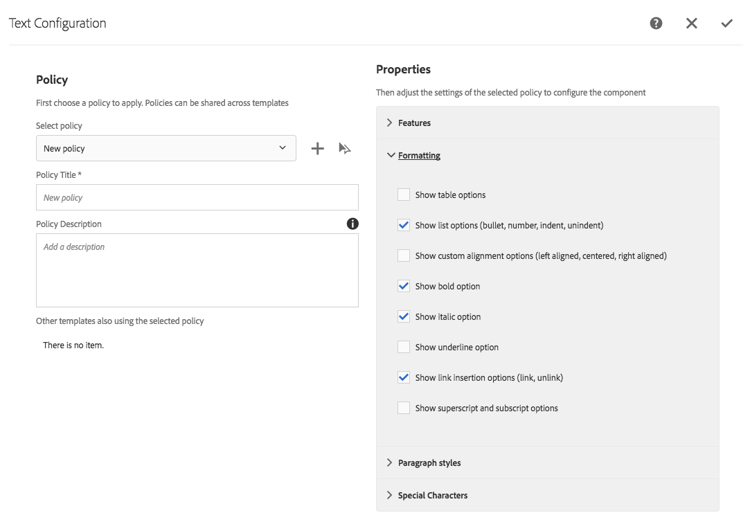This screenshot has height=522, width=750.
Task: Click the checkmark Done icon
Action: tap(727, 23)
